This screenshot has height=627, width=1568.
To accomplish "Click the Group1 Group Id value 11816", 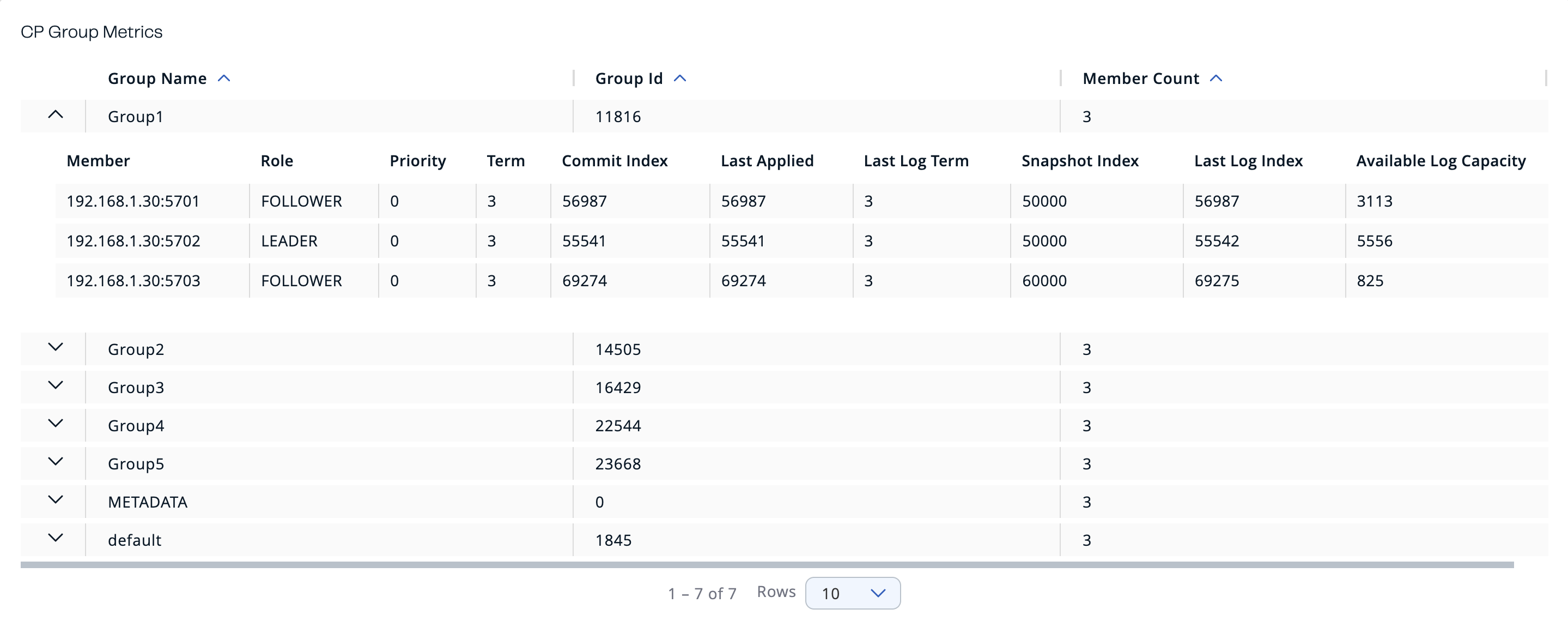I will coord(618,116).
